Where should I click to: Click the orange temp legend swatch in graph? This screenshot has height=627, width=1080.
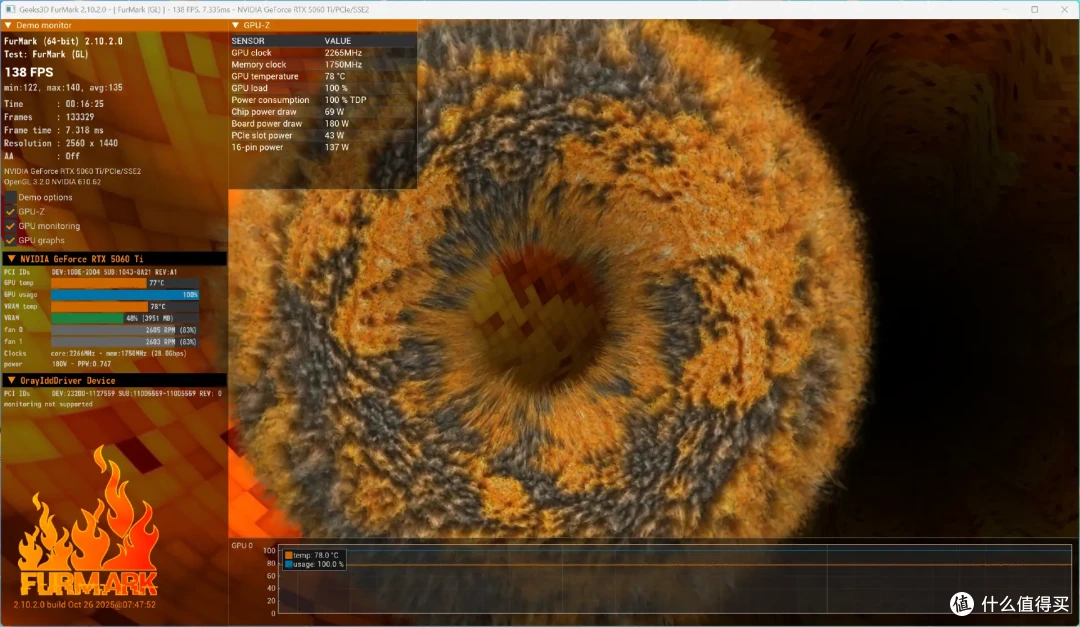tap(289, 555)
